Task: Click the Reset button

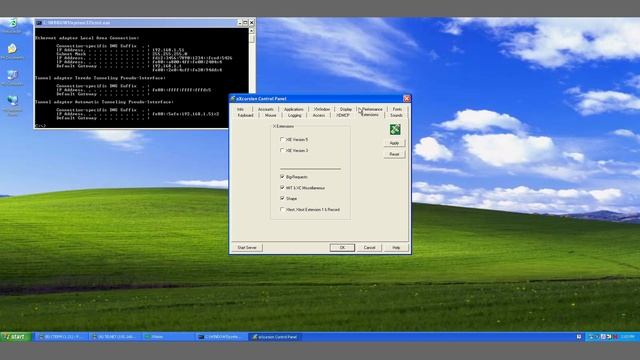Action: pos(394,154)
